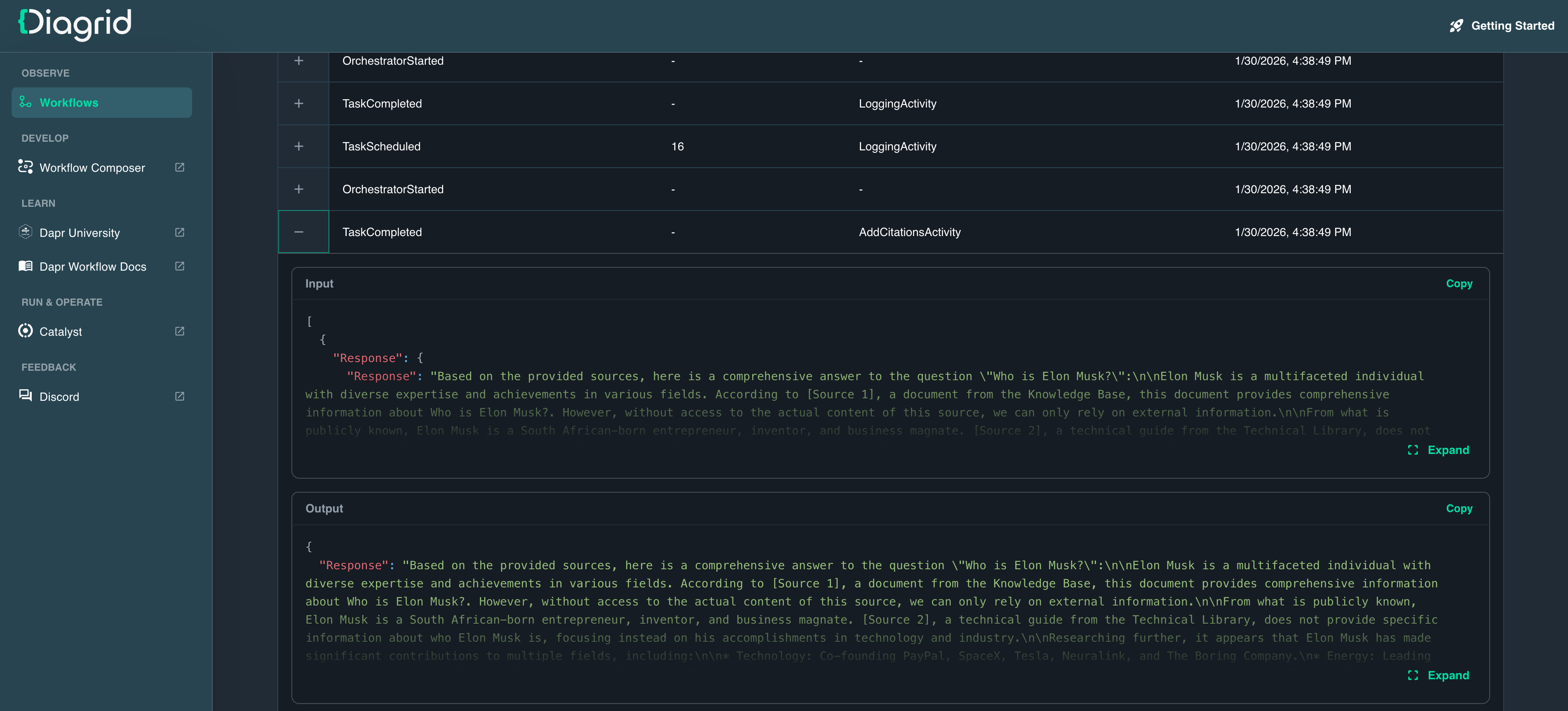Expand the TaskCompleted LoggingActivity row
The width and height of the screenshot is (1568, 711).
coord(299,103)
